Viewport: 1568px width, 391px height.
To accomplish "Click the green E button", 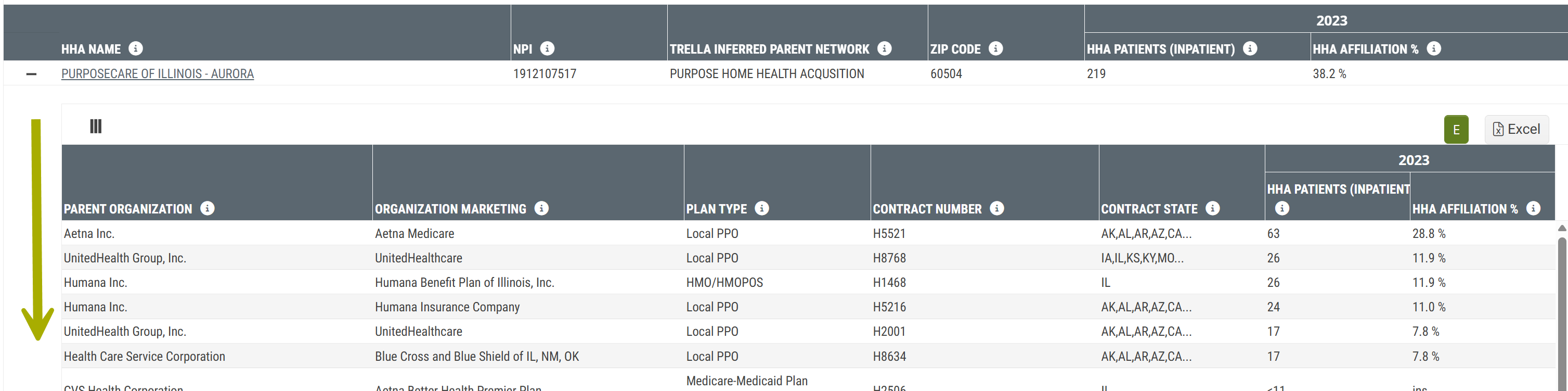I will (x=1456, y=129).
